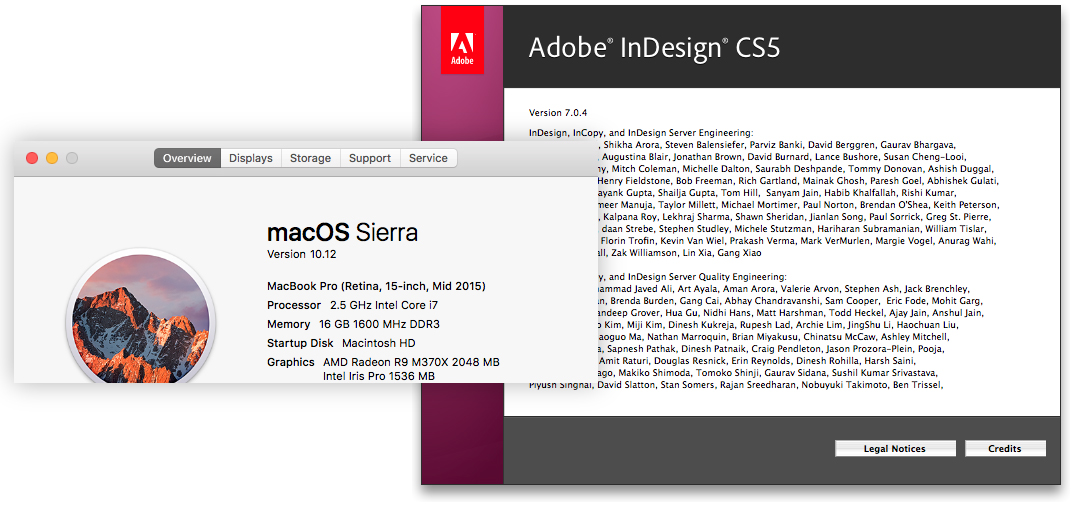Open the Storage tab

(x=311, y=158)
